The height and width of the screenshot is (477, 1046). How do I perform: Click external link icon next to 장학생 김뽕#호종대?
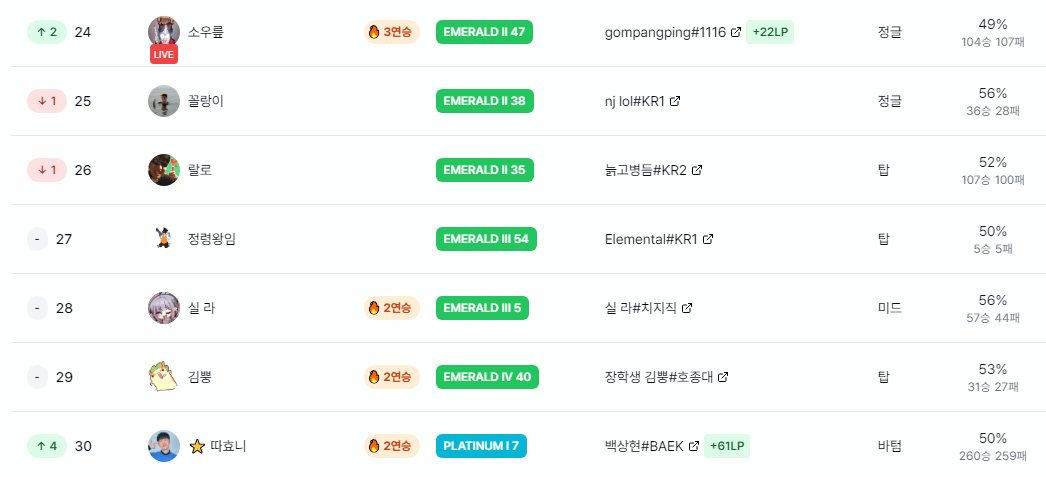point(723,377)
